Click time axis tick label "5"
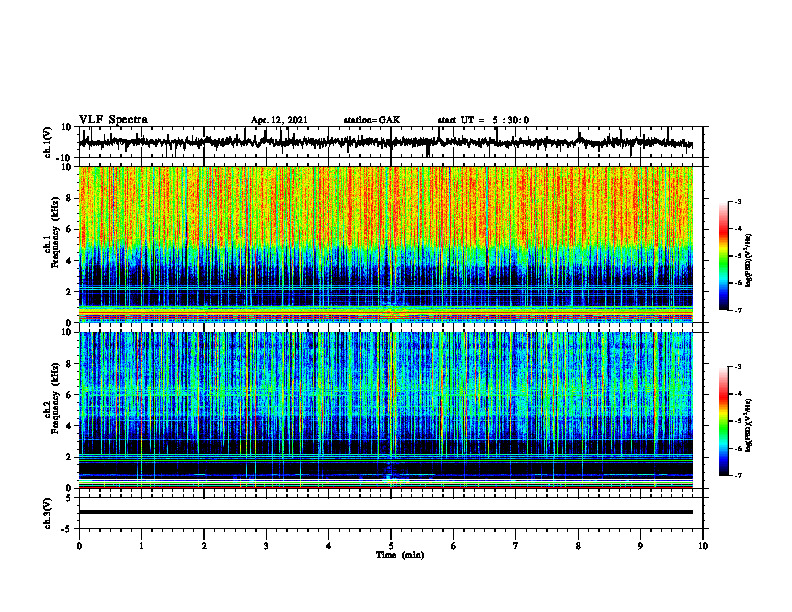 click(x=391, y=546)
